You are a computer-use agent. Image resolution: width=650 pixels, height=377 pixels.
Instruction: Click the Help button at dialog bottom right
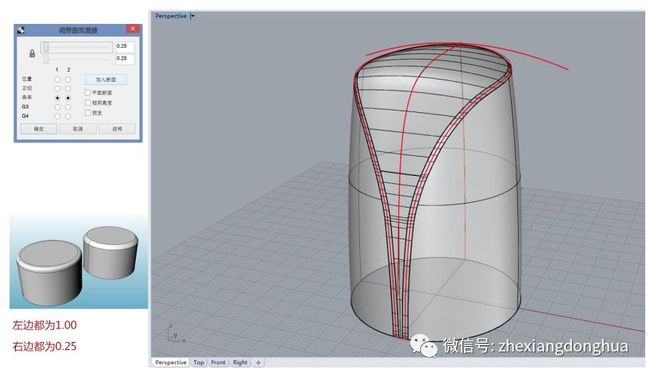pyautogui.click(x=117, y=129)
